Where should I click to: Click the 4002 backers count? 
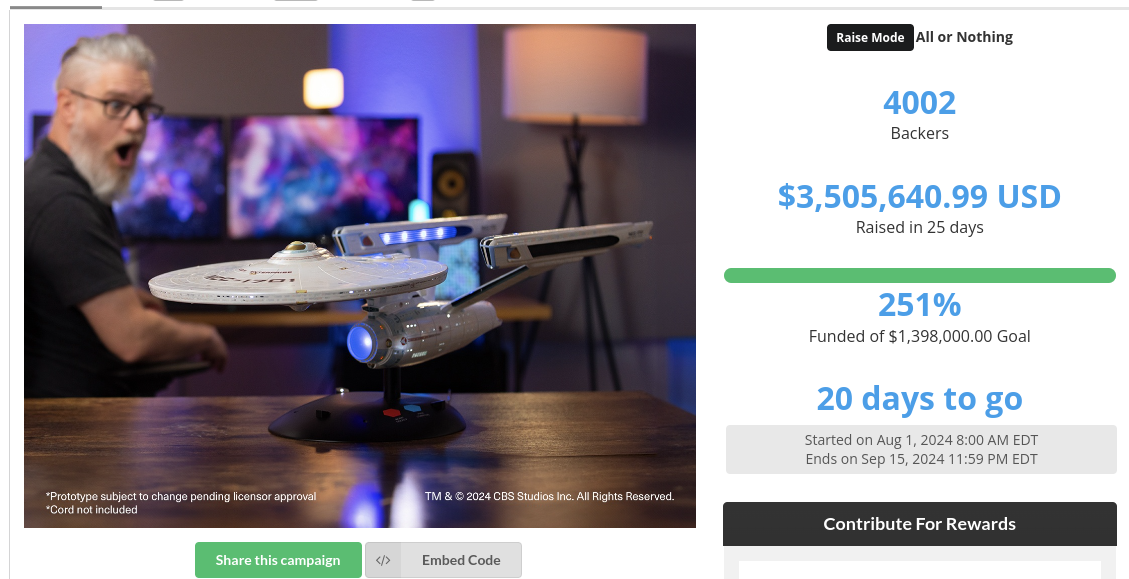(919, 102)
